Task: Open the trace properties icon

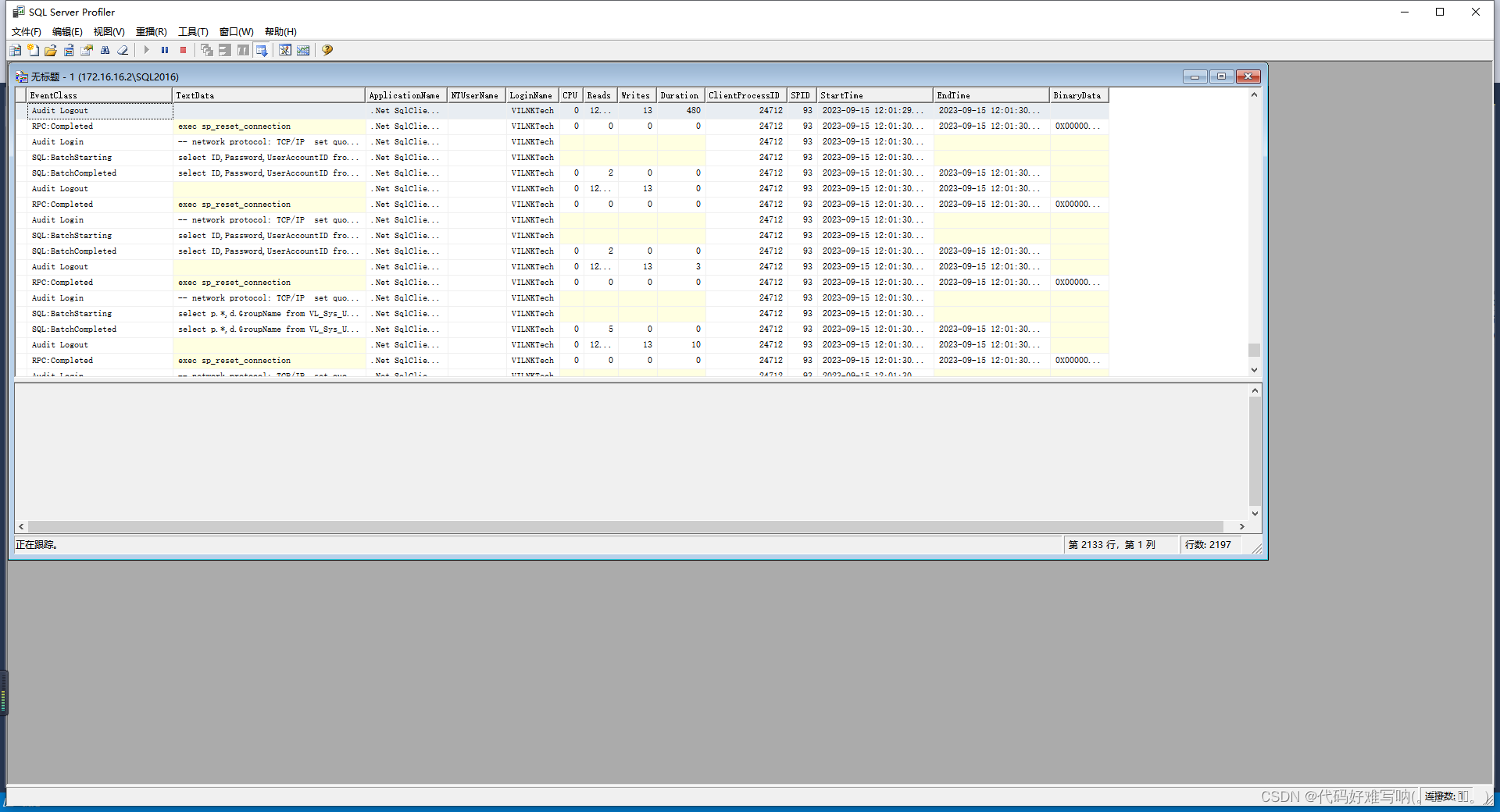Action: click(87, 50)
